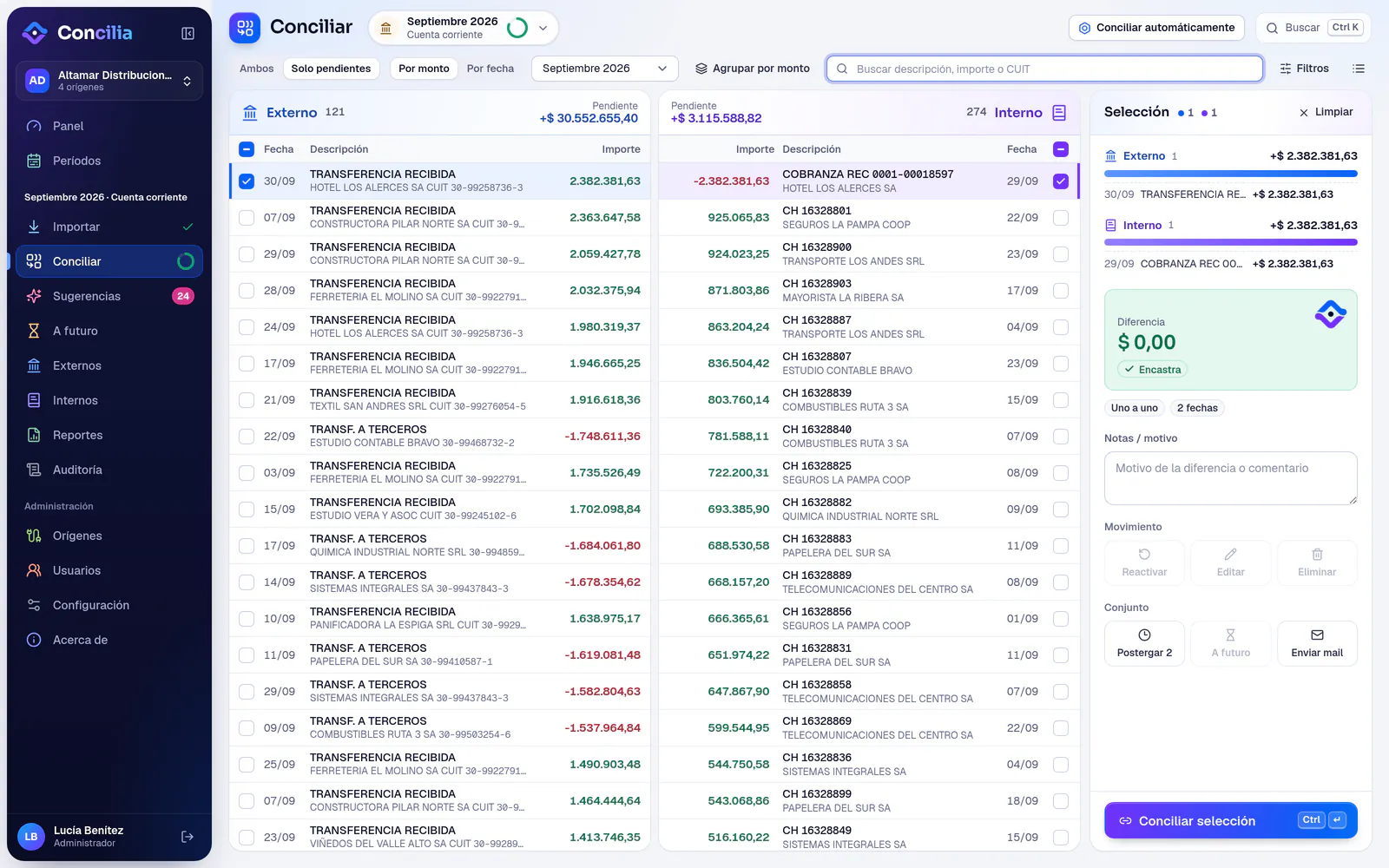Click Postergar 2 button
This screenshot has width=1389, height=868.
pyautogui.click(x=1144, y=643)
